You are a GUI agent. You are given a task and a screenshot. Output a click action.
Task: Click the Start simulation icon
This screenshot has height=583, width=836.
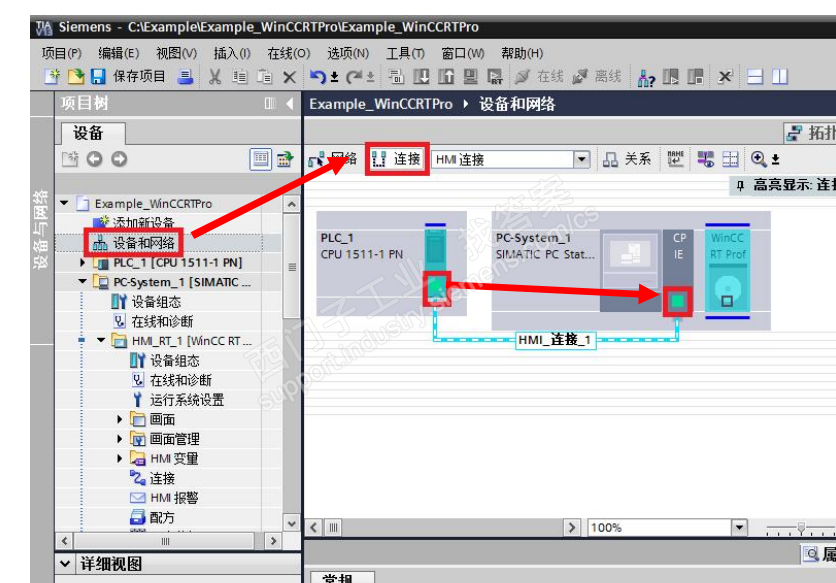(x=470, y=77)
